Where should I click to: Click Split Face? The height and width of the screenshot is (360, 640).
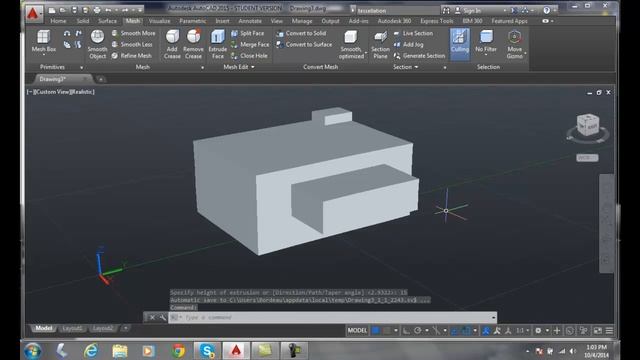point(247,33)
